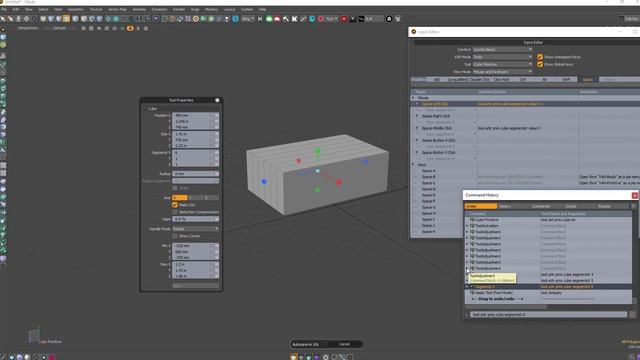Click the green cloud icon in top toolbar
The image size is (640, 360).
click(x=269, y=19)
